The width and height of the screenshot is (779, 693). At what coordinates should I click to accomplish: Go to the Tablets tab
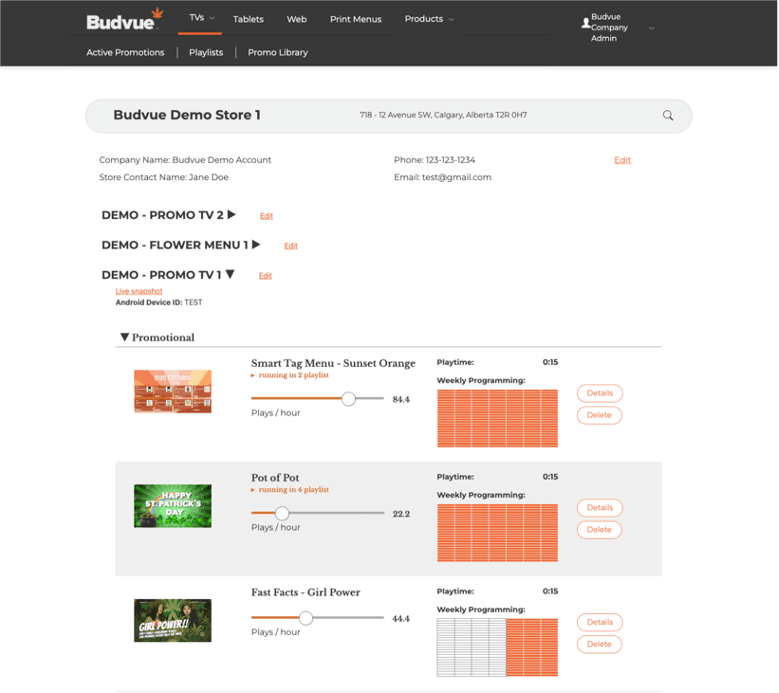[x=248, y=19]
